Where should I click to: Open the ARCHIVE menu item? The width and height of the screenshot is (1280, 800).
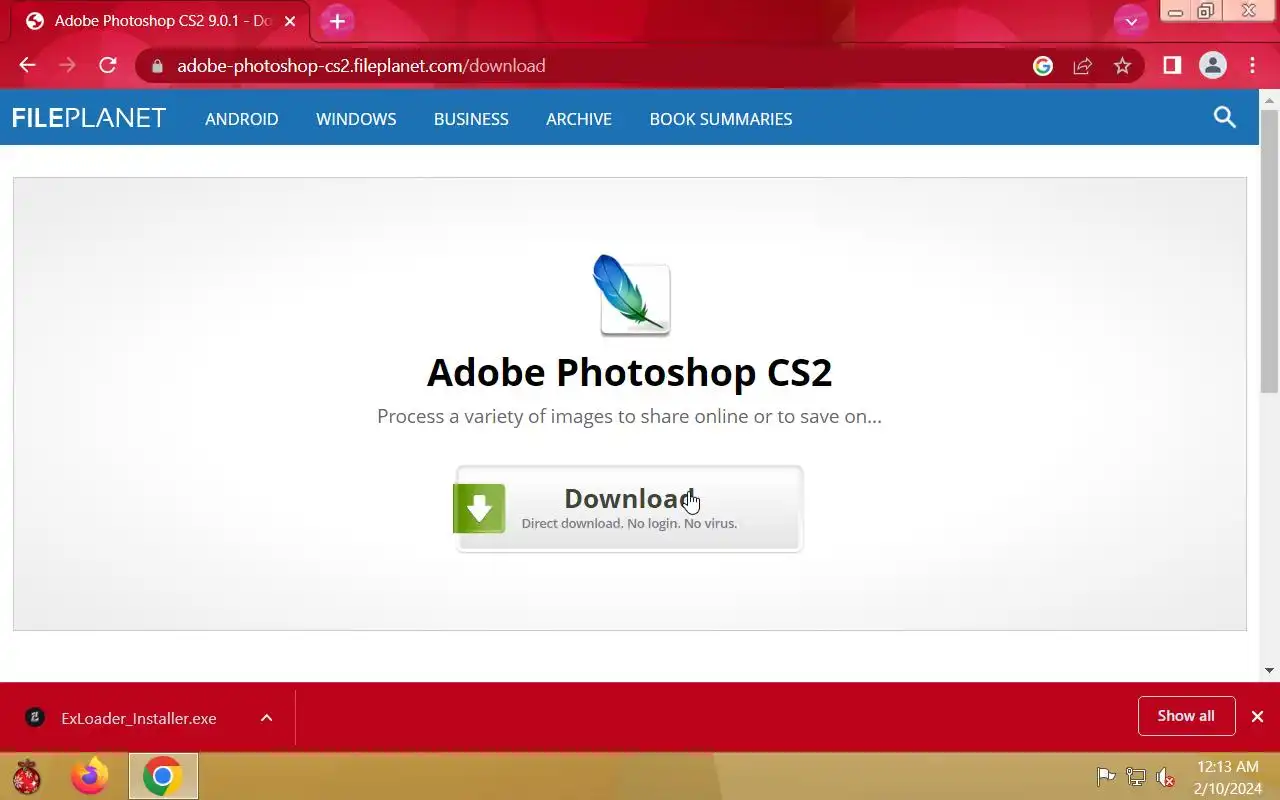click(x=579, y=119)
